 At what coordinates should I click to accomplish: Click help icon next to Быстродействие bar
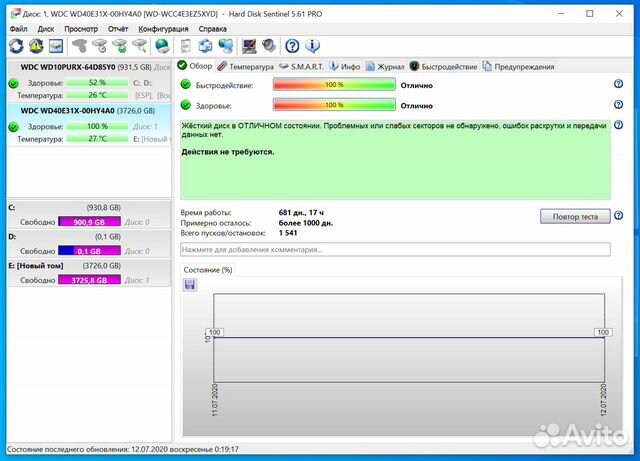(618, 84)
